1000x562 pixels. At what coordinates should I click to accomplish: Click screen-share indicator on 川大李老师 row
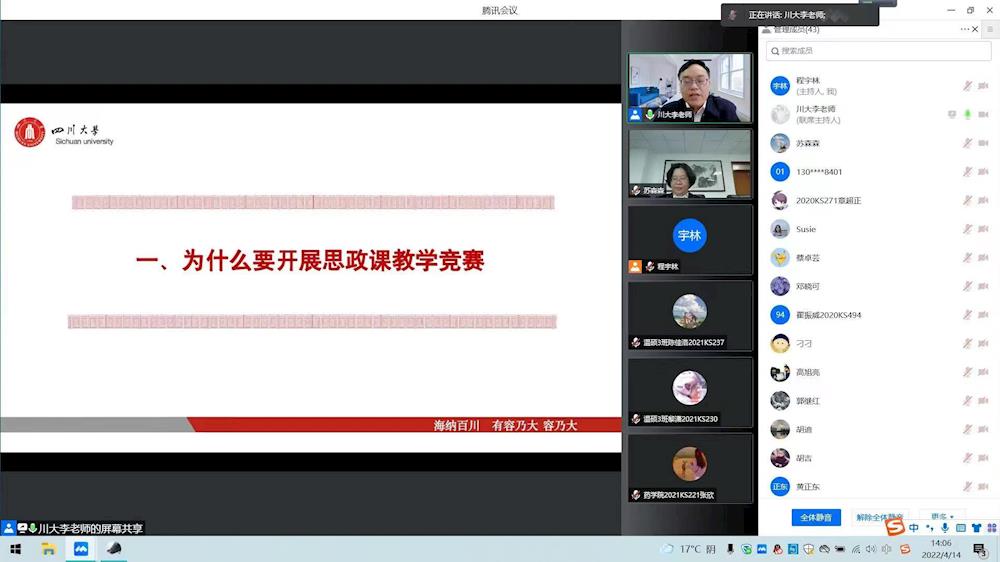[x=952, y=114]
